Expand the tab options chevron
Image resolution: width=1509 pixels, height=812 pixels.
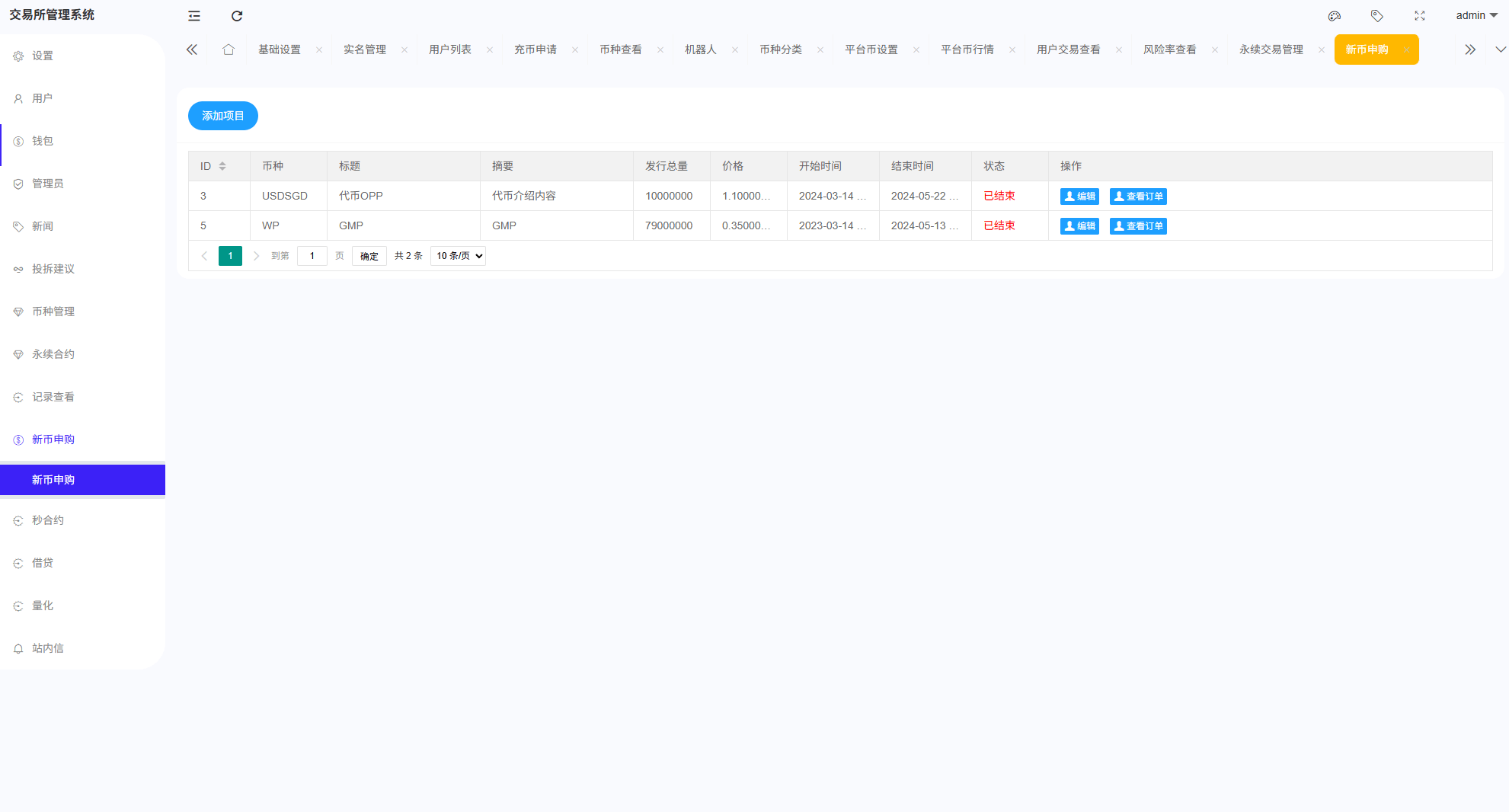click(1500, 50)
